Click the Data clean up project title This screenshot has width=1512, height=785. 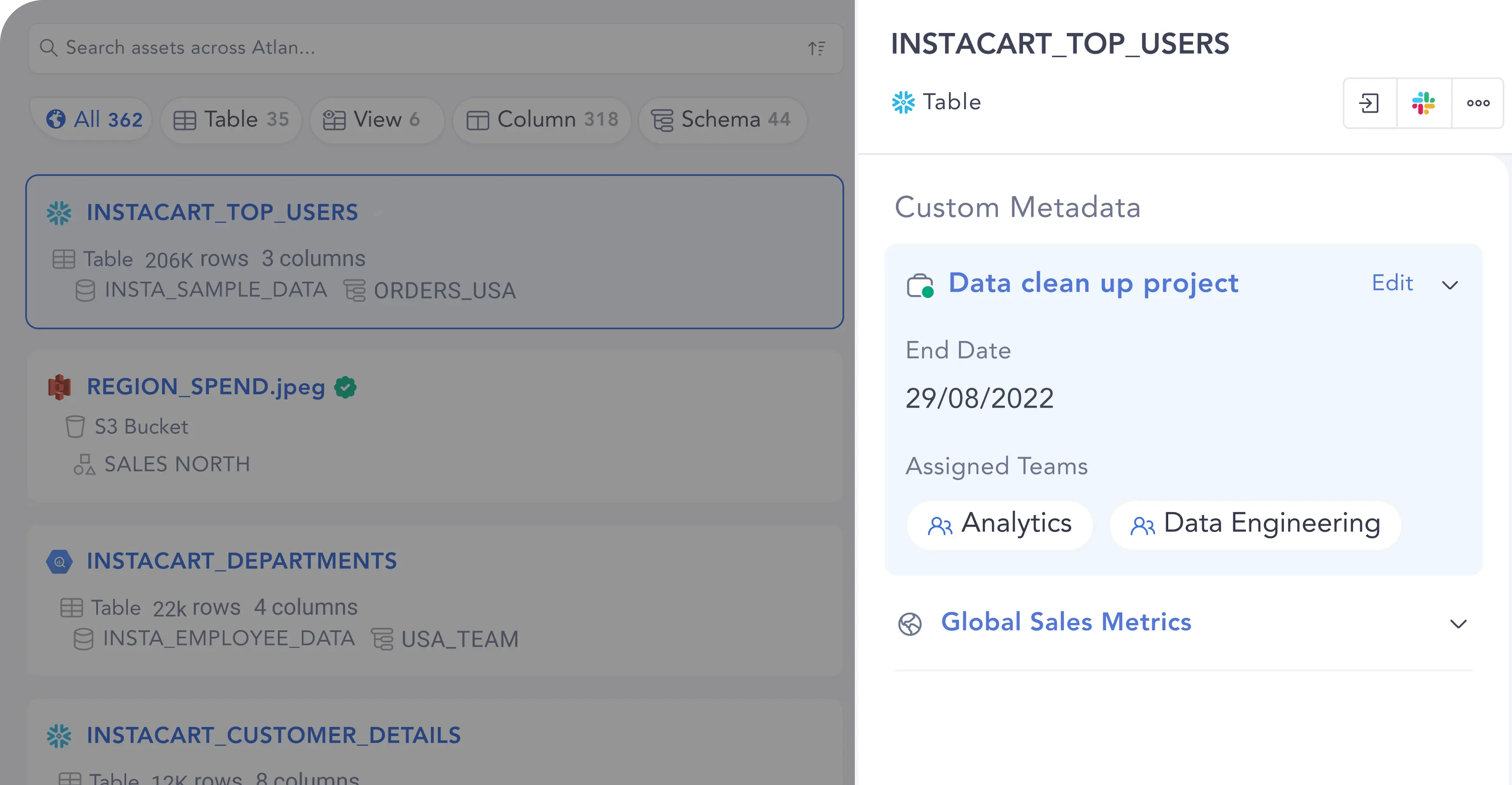(x=1093, y=284)
